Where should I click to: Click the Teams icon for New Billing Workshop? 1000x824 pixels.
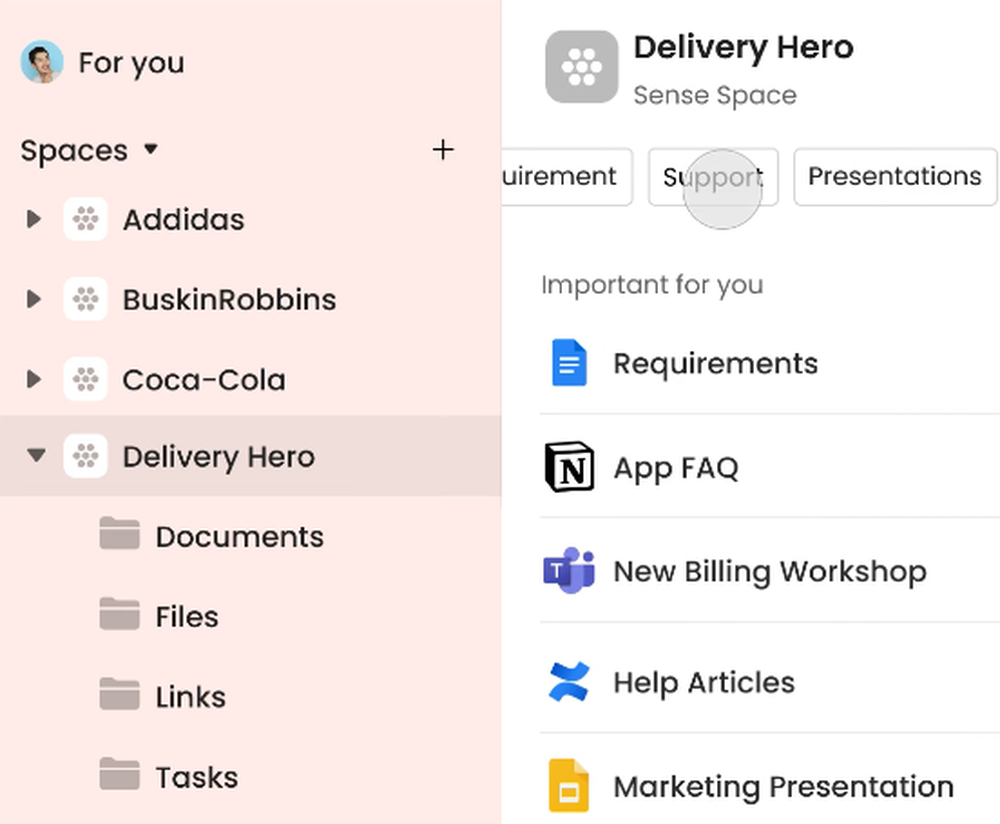coord(569,570)
